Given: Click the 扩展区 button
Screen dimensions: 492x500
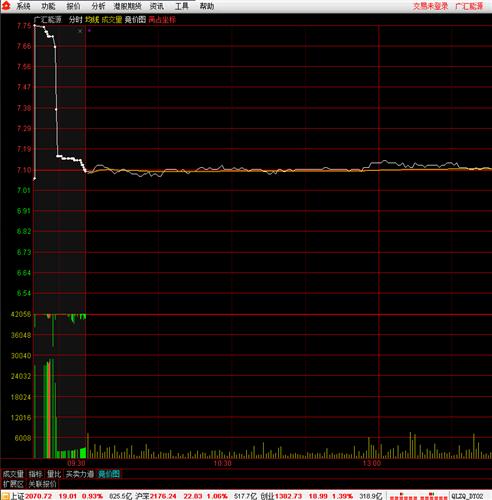Looking at the screenshot, I should pos(13,484).
